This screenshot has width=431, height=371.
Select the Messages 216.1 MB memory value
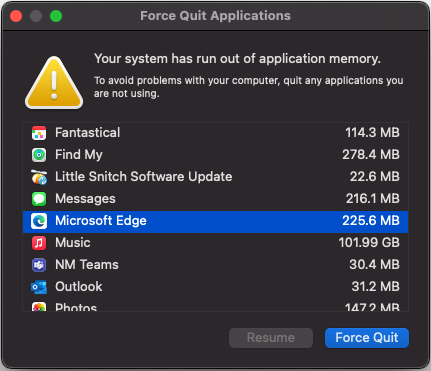(x=372, y=199)
